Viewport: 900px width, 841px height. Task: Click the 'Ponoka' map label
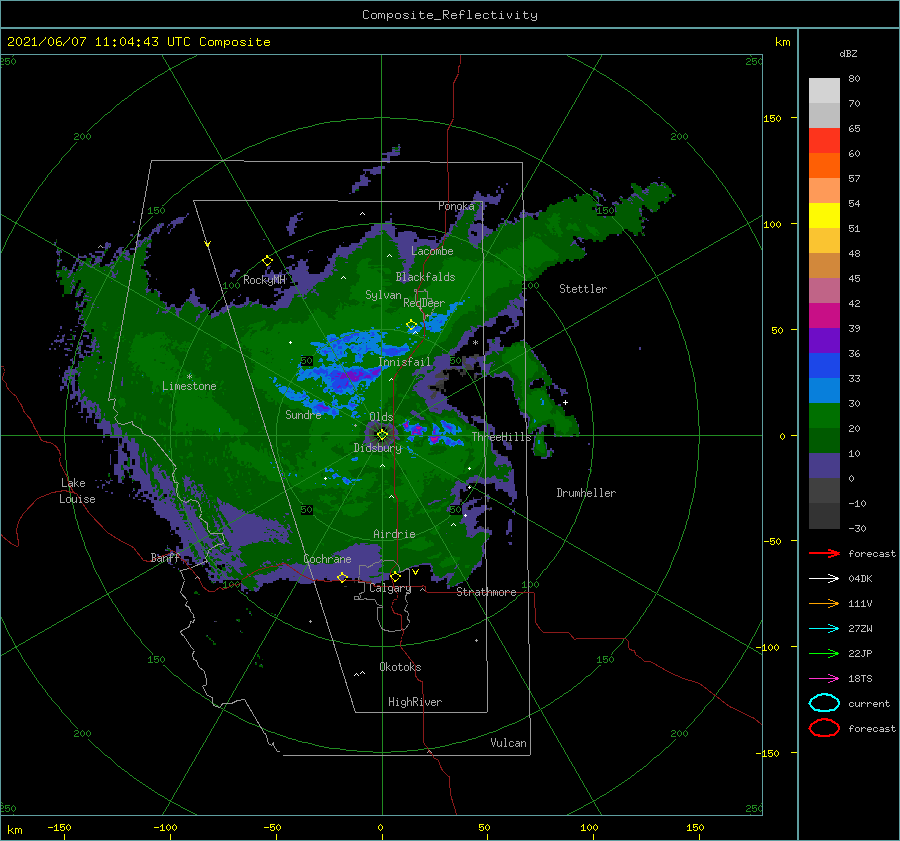456,206
